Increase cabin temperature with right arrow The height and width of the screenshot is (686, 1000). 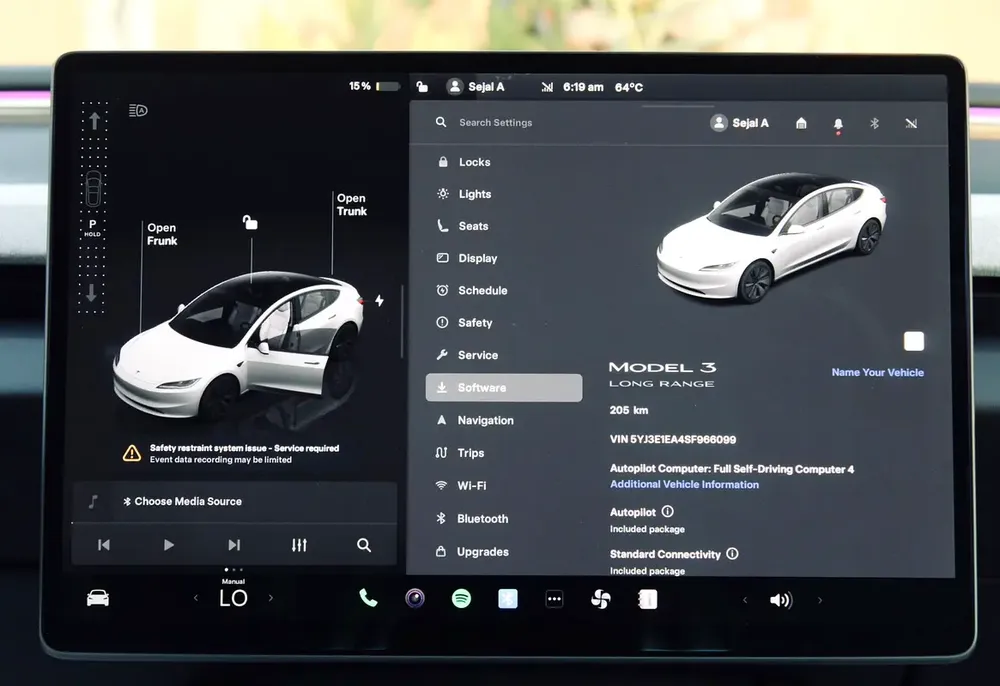pyautogui.click(x=271, y=598)
